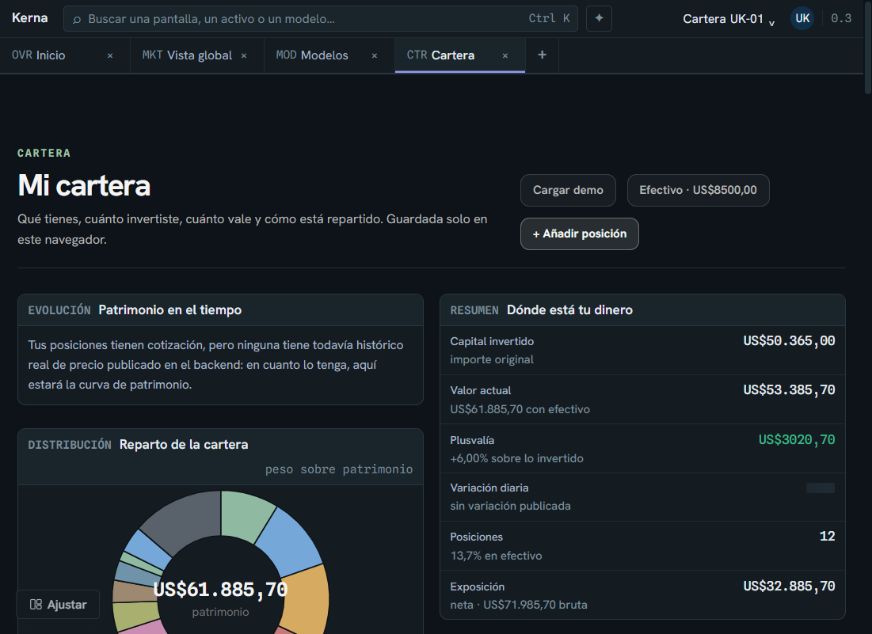Click the Exposición value US$32.885,70
This screenshot has height=634, width=872.
click(x=789, y=586)
